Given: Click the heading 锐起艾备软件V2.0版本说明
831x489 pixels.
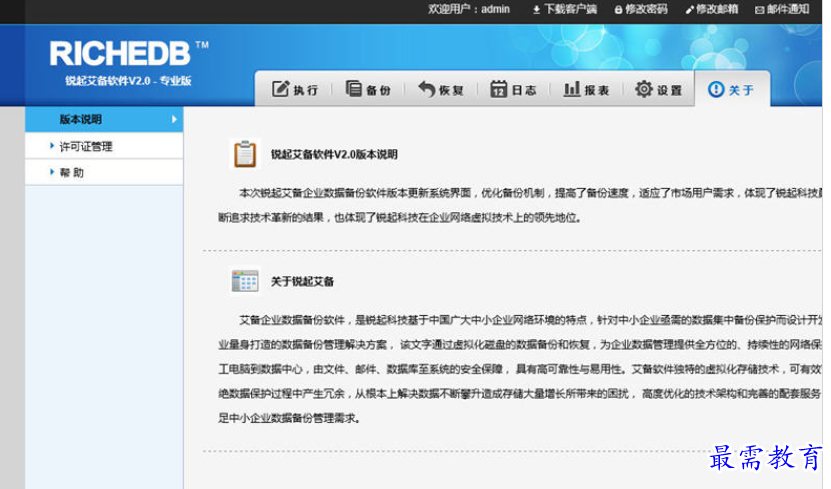Looking at the screenshot, I should pyautogui.click(x=334, y=154).
